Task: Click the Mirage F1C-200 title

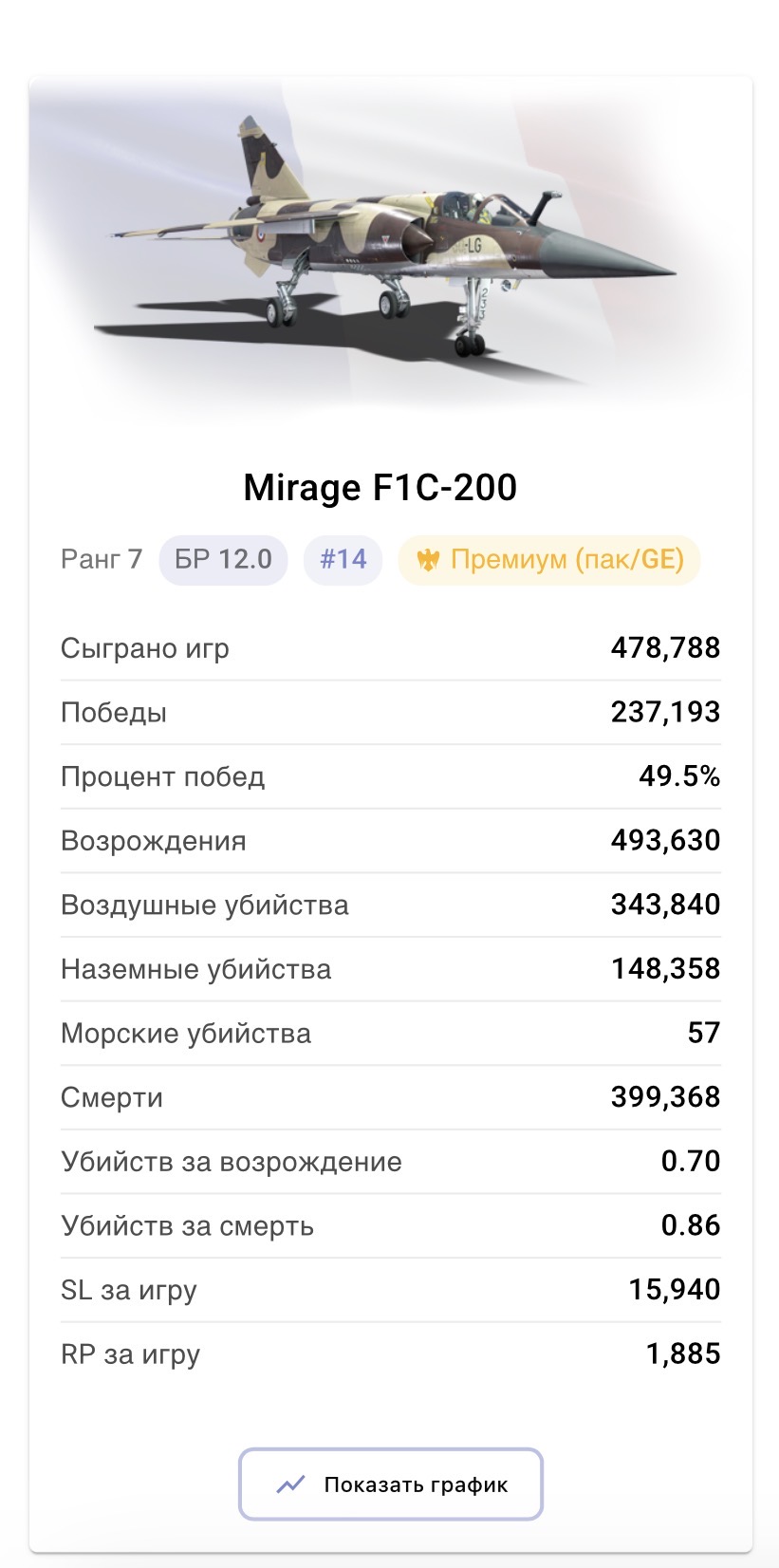Action: [380, 488]
